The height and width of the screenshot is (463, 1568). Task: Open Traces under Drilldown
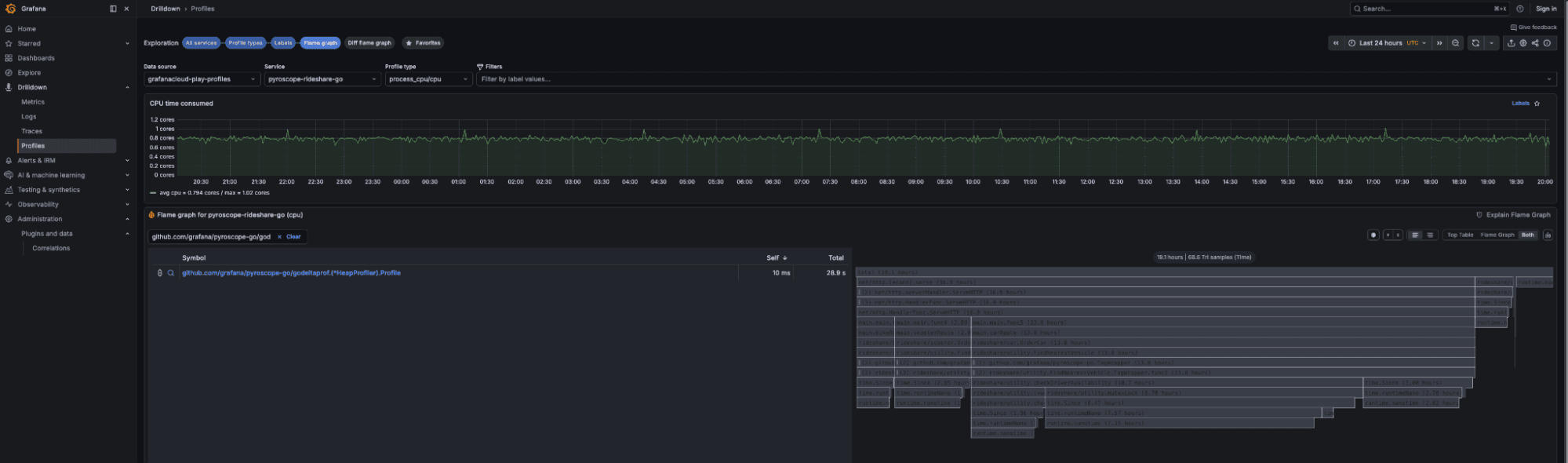(32, 131)
